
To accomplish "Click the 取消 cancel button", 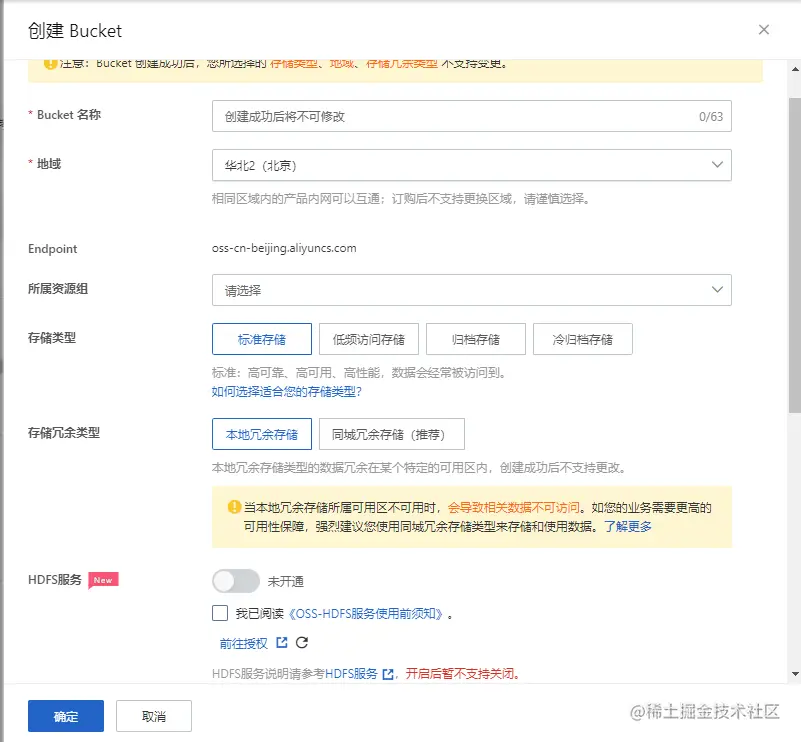I will [154, 716].
